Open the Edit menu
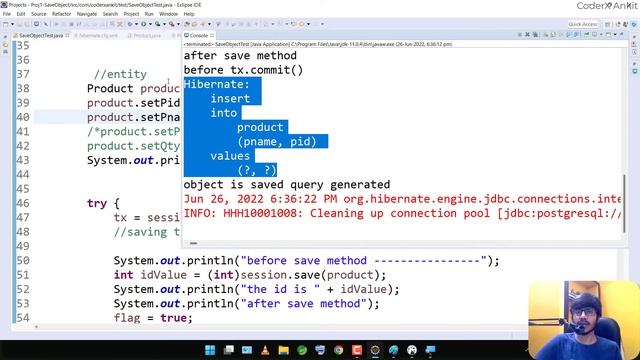The image size is (640, 360). 20,14
